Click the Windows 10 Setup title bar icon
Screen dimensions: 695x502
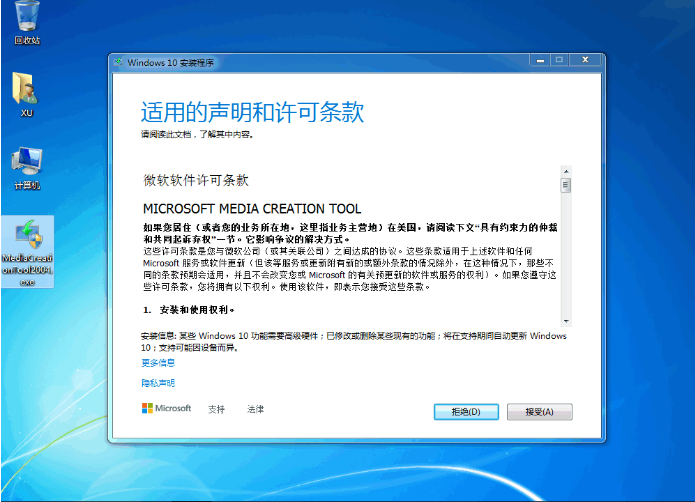[119, 62]
